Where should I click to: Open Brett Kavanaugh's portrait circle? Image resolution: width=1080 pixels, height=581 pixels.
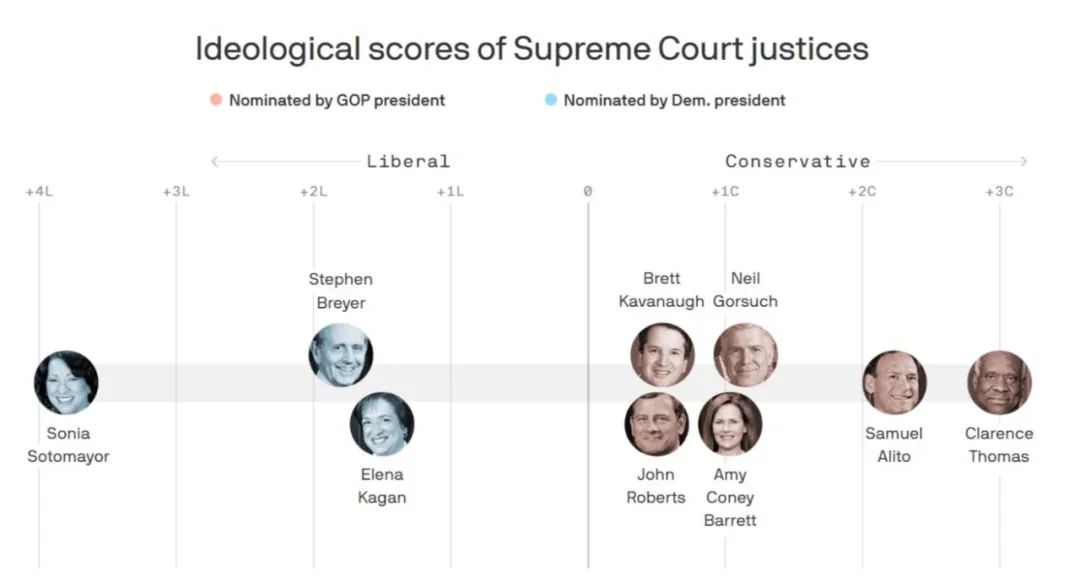662,355
